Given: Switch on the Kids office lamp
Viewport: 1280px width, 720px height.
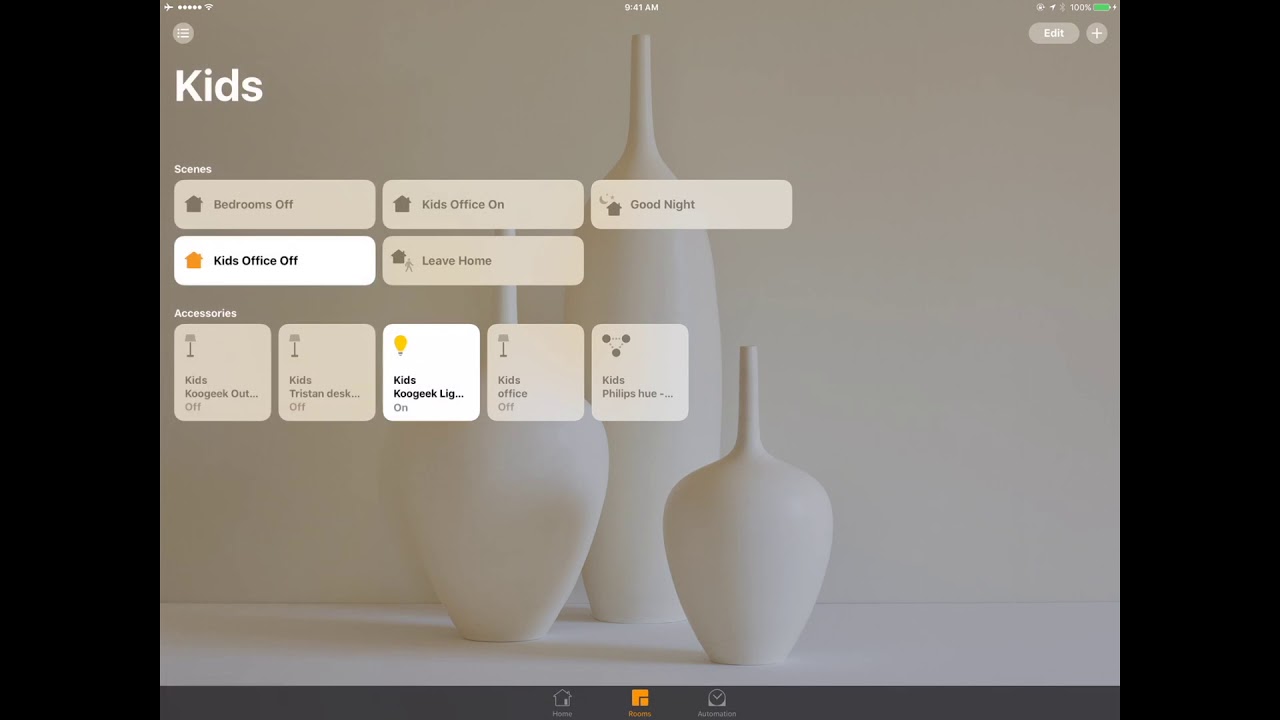Looking at the screenshot, I should (535, 372).
